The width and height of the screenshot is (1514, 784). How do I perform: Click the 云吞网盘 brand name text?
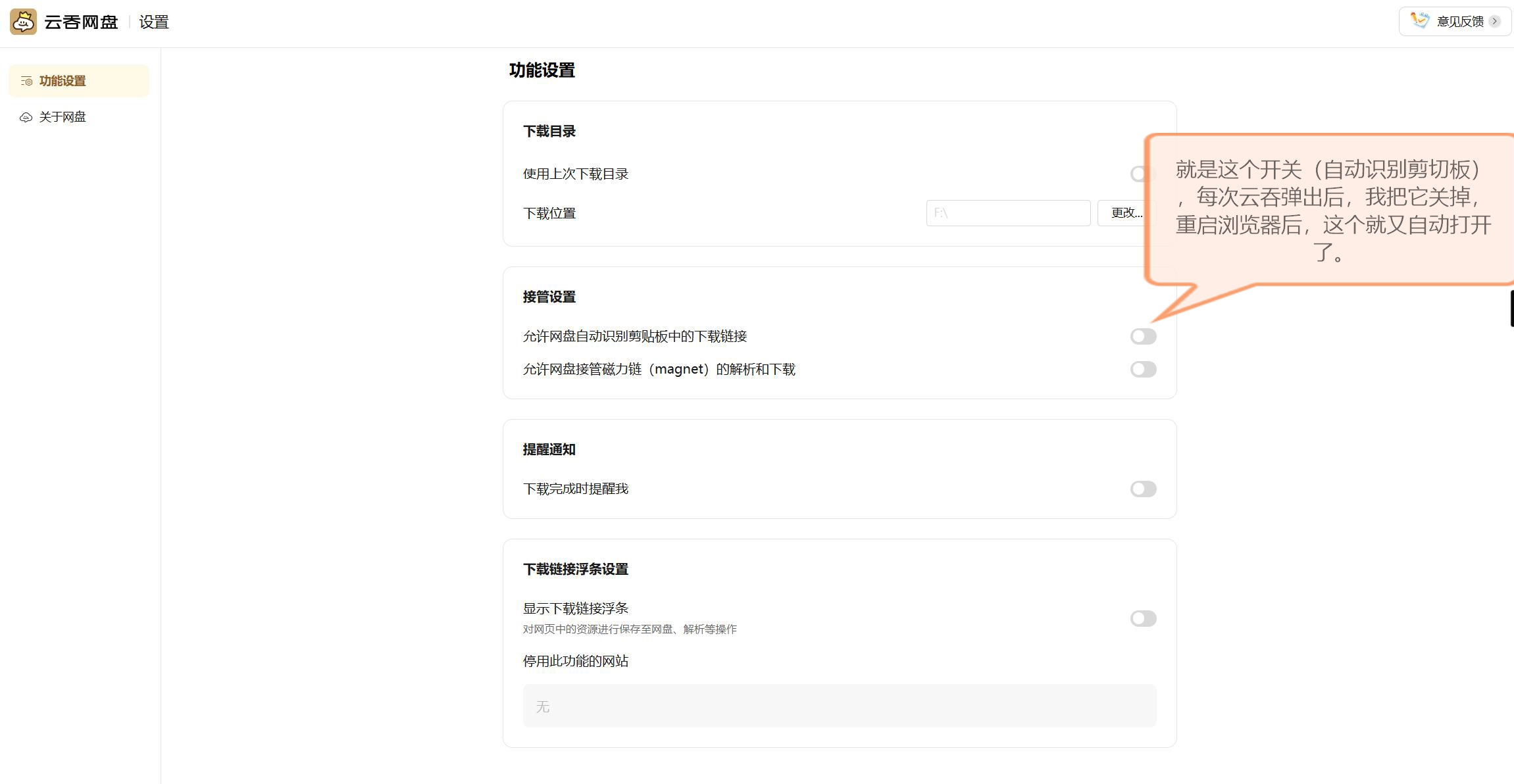81,22
